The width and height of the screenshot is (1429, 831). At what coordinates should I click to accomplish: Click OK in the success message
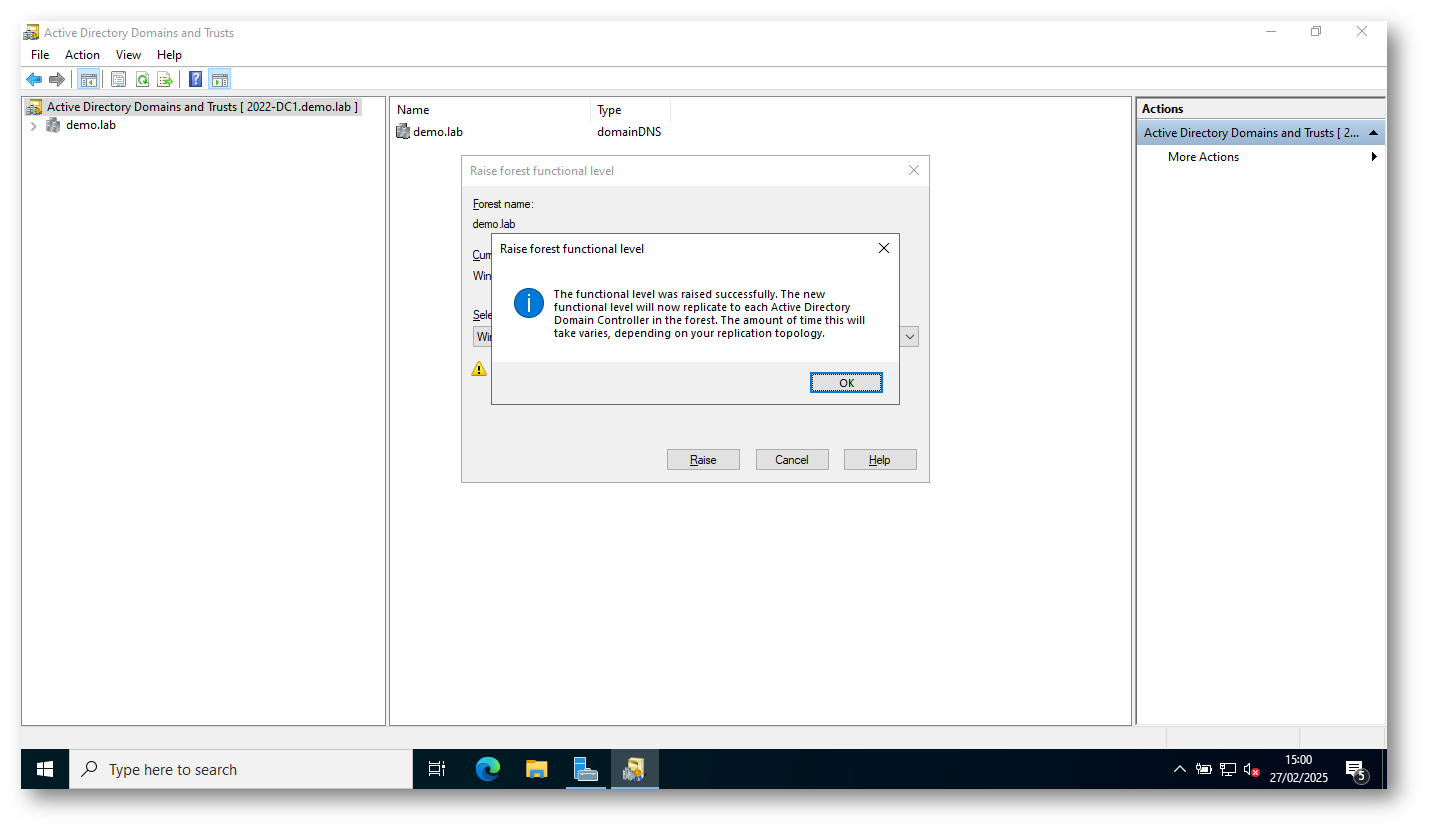point(846,383)
